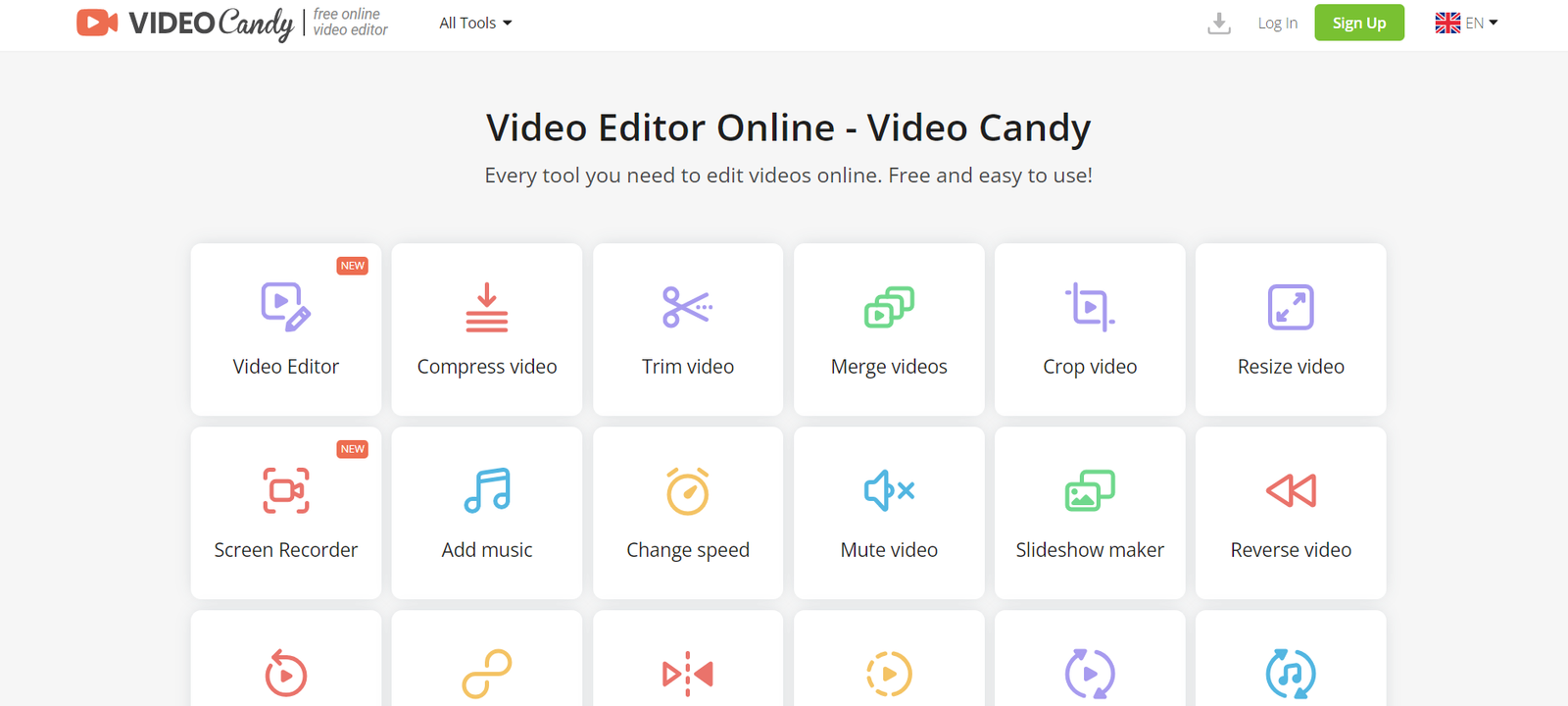Select the Add music note icon
Image resolution: width=1568 pixels, height=706 pixels.
pos(487,490)
